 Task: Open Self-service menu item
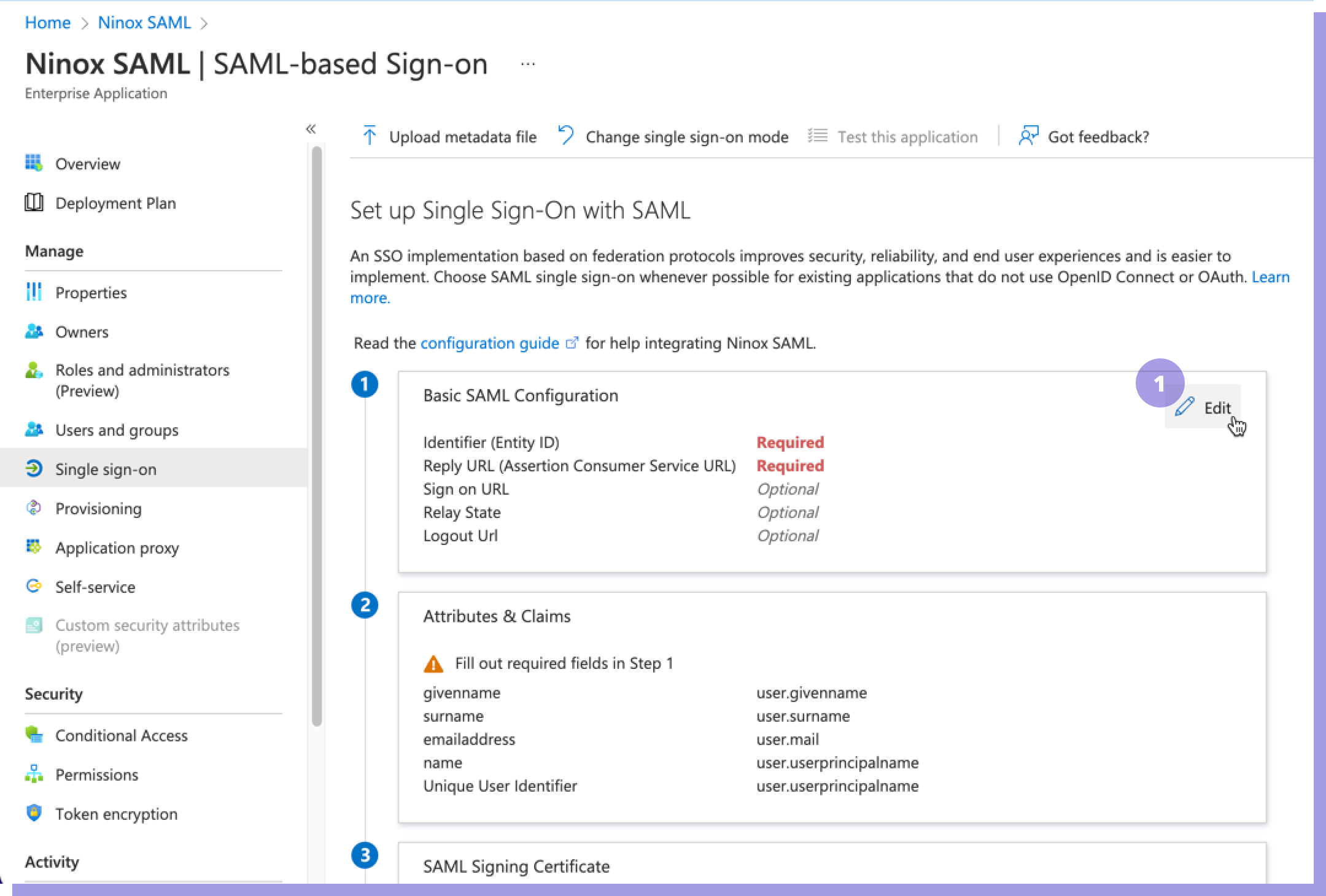95,587
